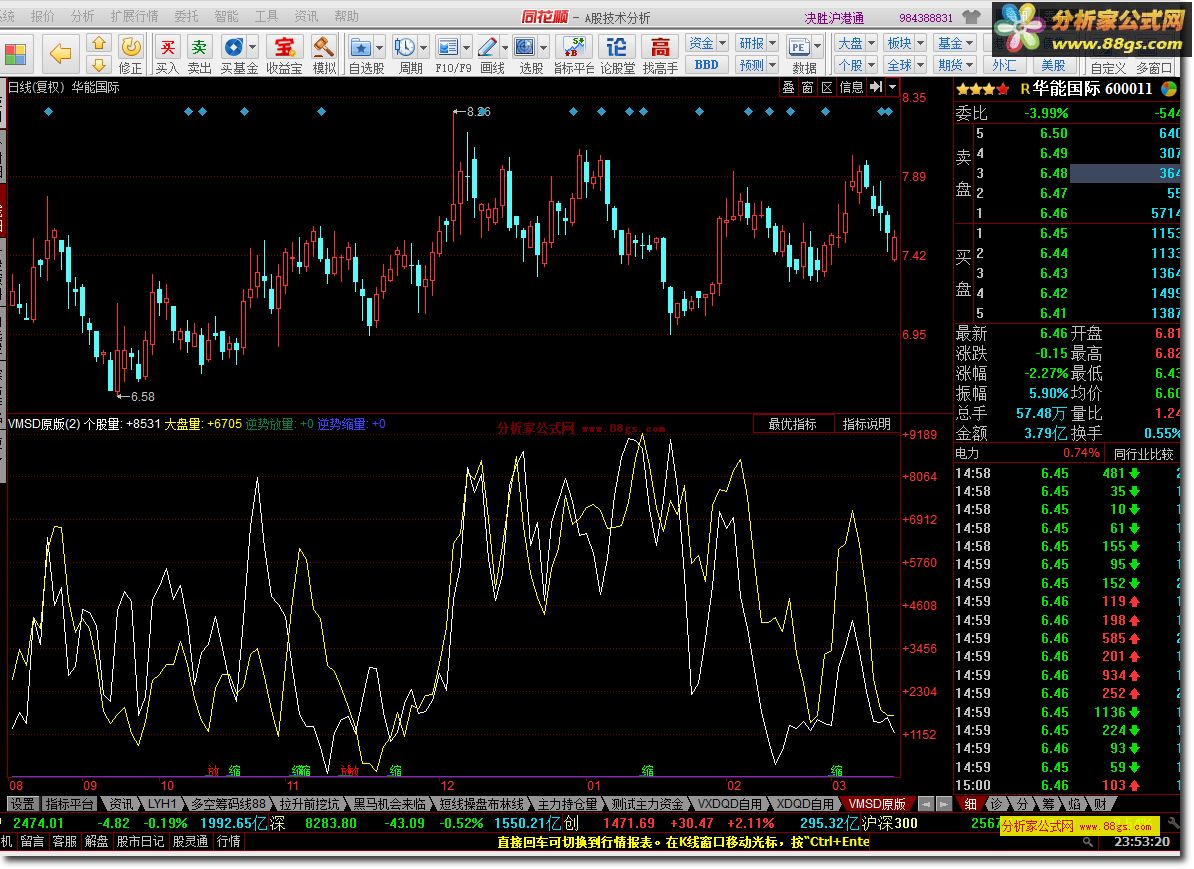Open the PE 数据 icon
Image resolution: width=1194 pixels, height=869 pixels.
(798, 48)
